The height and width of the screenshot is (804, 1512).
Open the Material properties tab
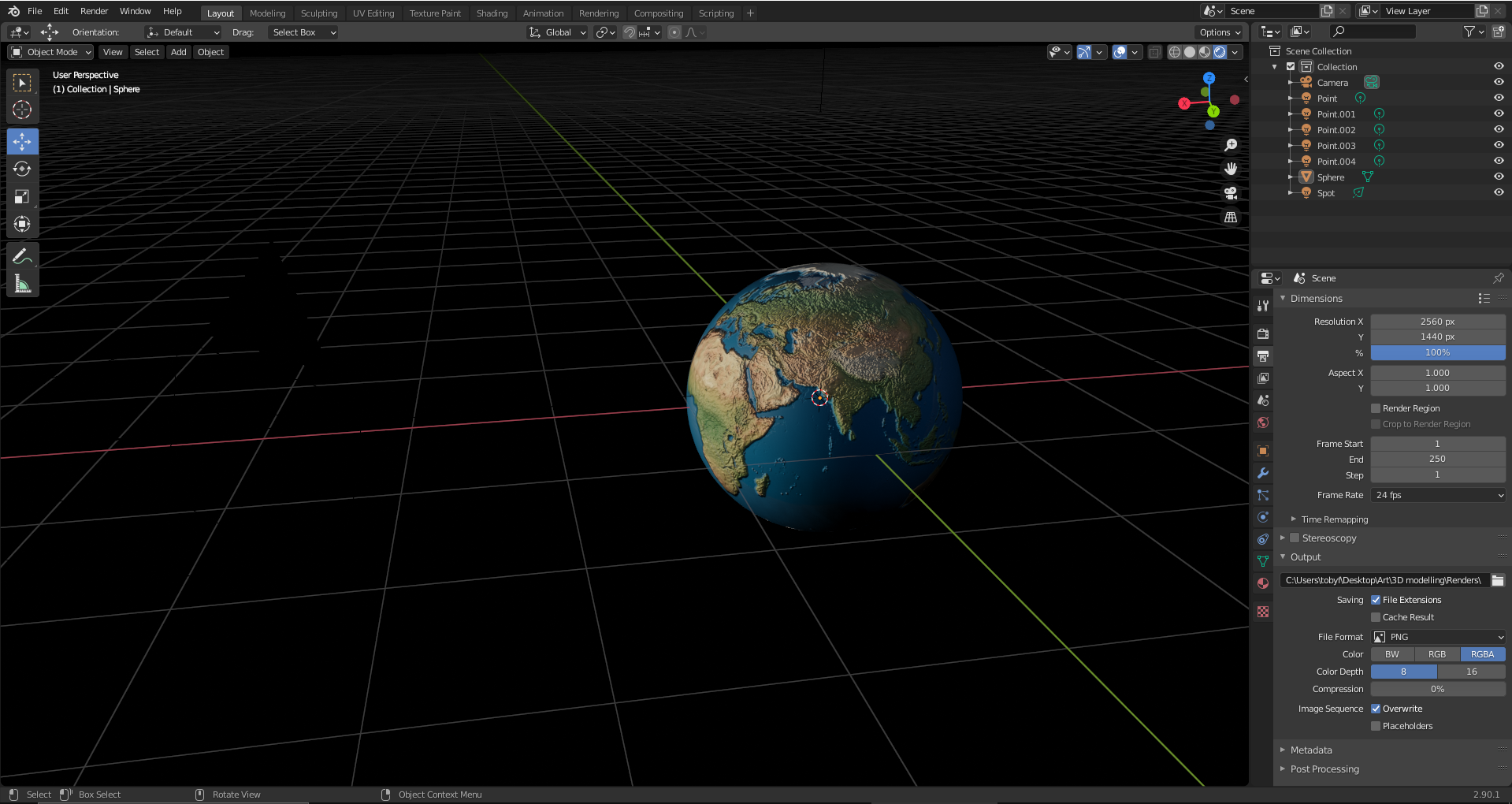(x=1263, y=583)
